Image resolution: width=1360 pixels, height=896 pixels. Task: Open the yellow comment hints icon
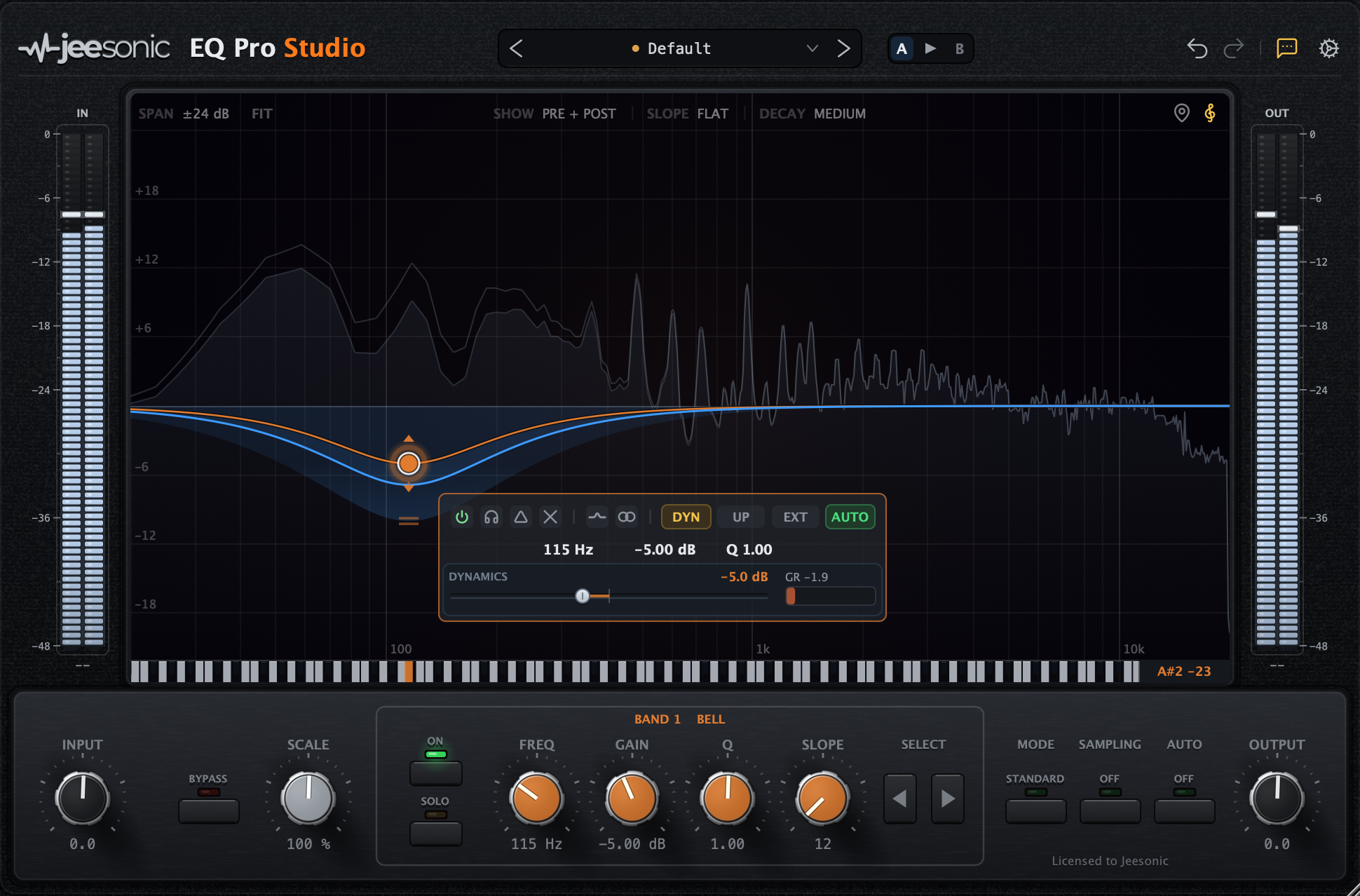click(x=1287, y=48)
